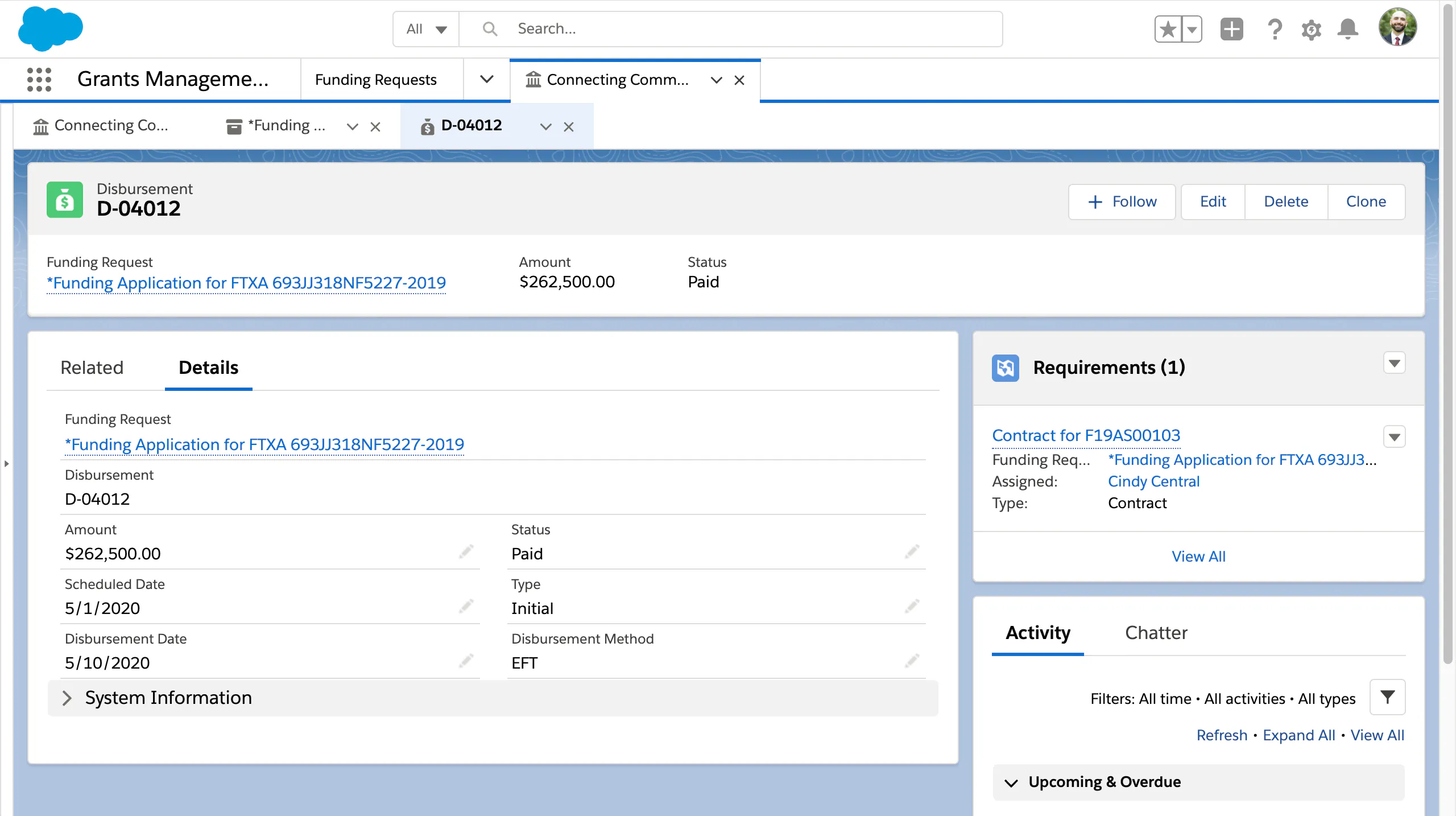Open the All search scope dropdown

coord(426,29)
